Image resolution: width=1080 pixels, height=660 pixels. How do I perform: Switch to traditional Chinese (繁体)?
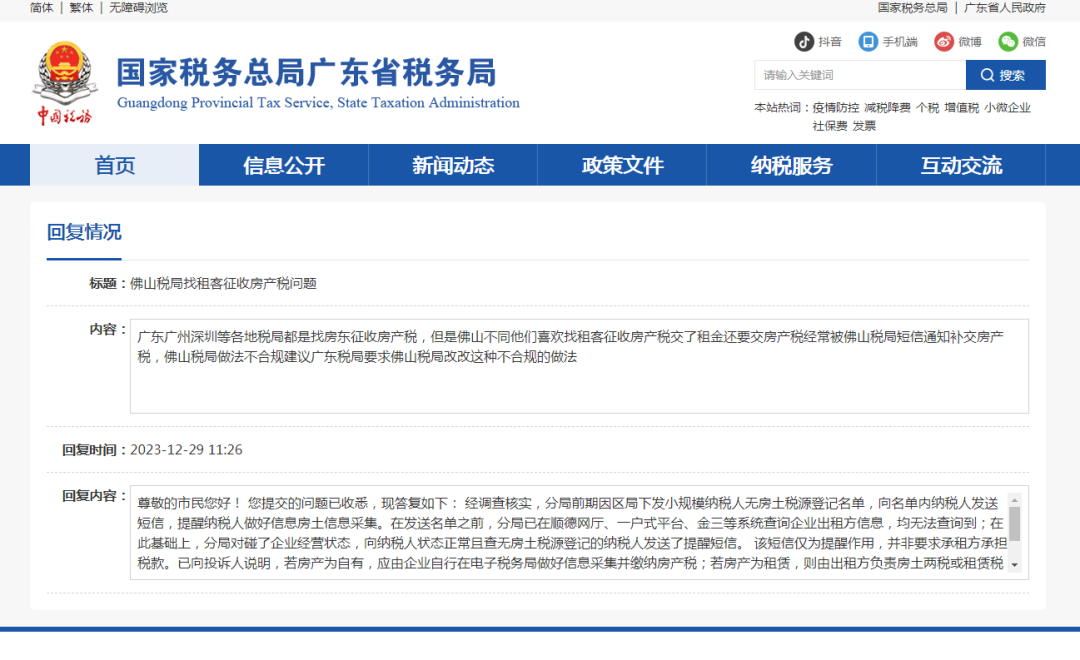81,8
